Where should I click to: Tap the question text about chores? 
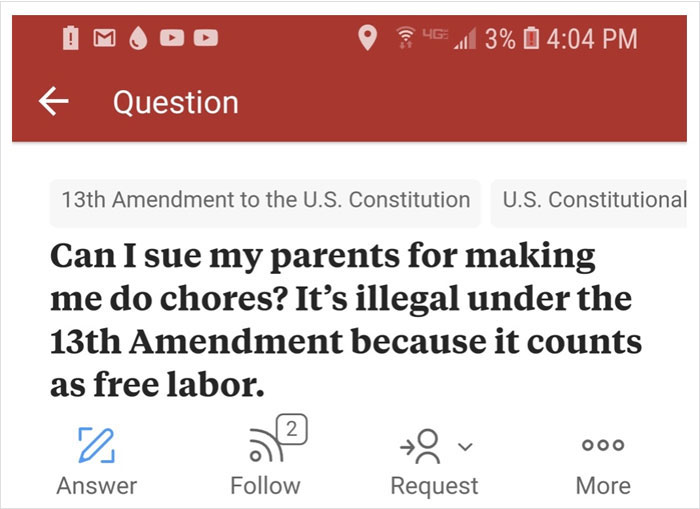tap(345, 320)
